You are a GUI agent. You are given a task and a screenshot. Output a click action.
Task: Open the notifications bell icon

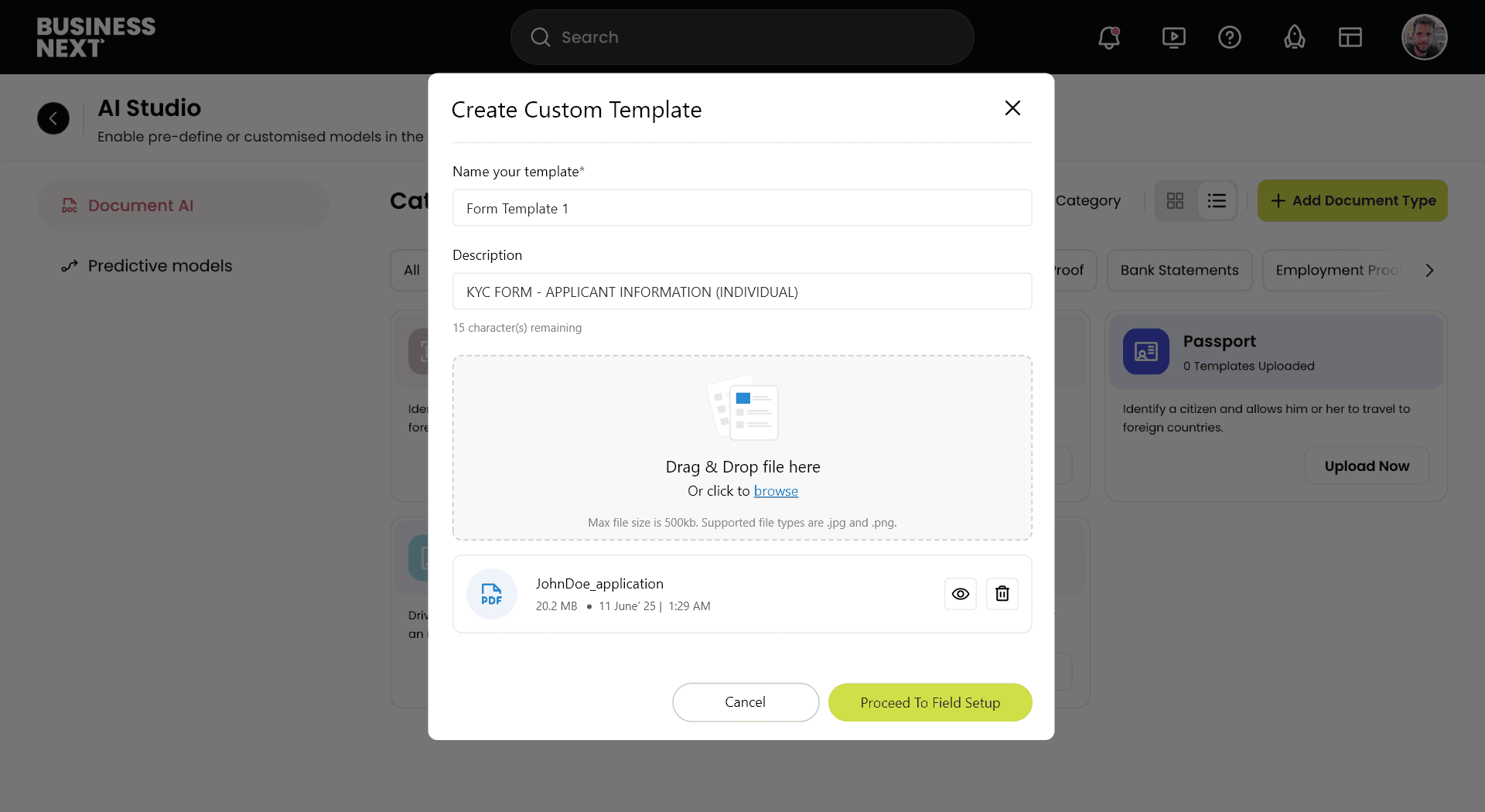coord(1109,37)
